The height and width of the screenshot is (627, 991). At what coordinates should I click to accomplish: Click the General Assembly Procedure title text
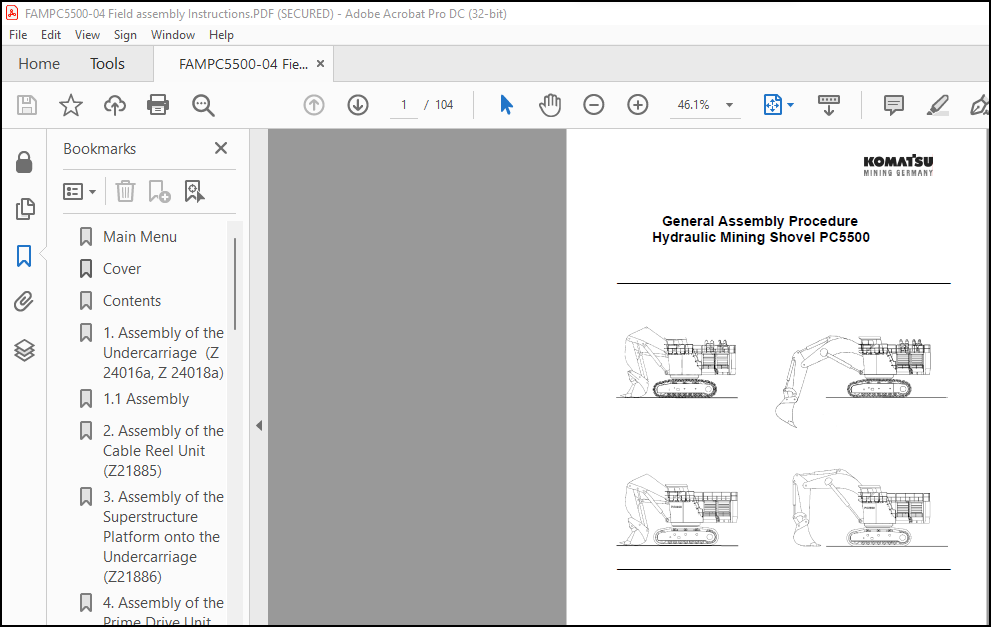(760, 221)
